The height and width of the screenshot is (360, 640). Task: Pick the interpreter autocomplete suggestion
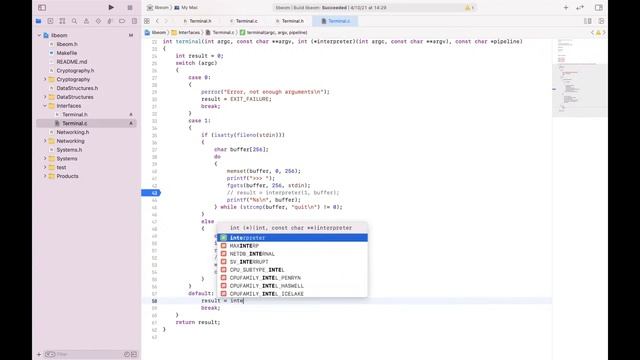[x=292, y=238]
